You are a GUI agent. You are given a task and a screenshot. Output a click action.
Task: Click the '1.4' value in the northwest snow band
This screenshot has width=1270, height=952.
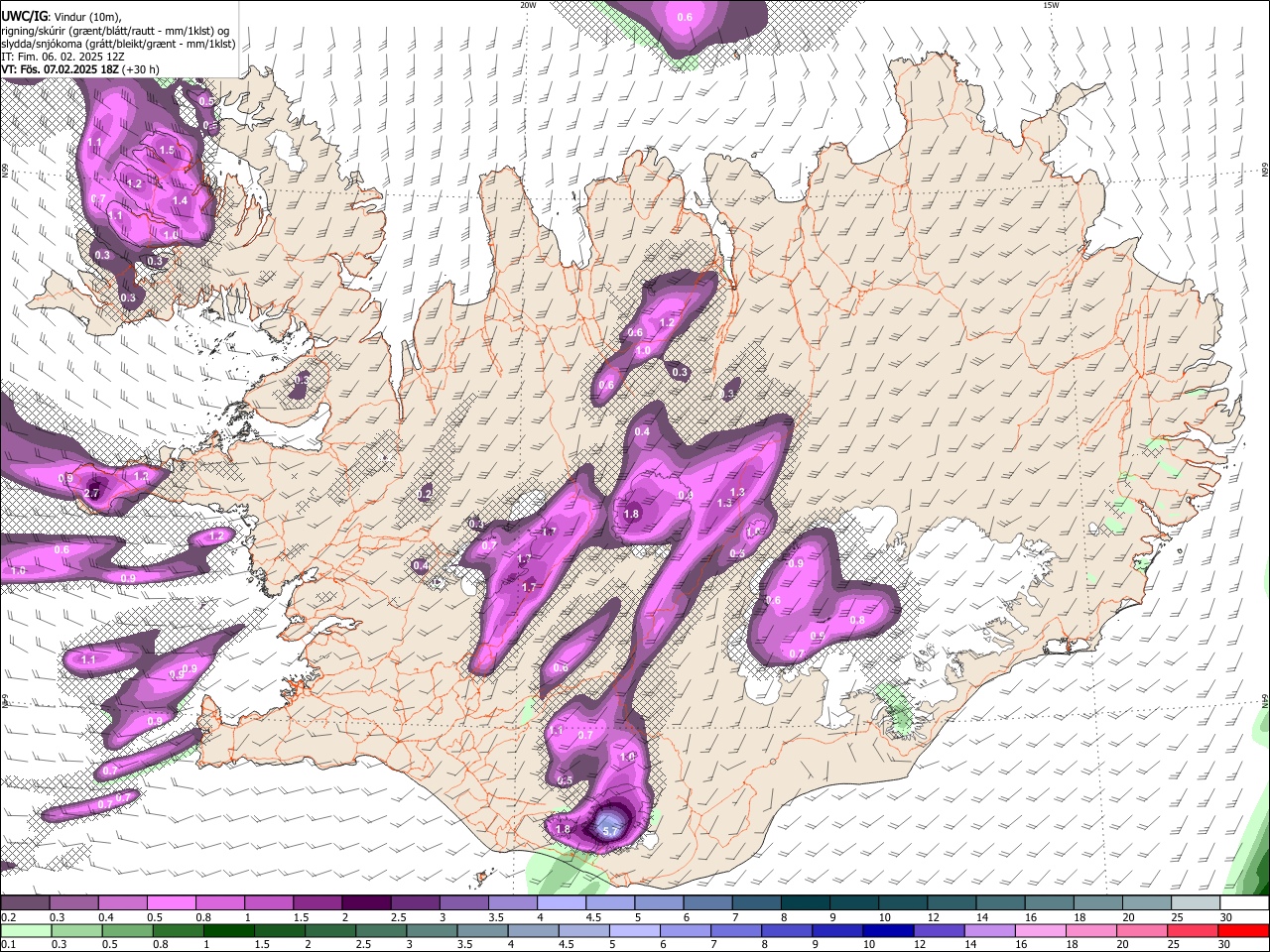(180, 200)
